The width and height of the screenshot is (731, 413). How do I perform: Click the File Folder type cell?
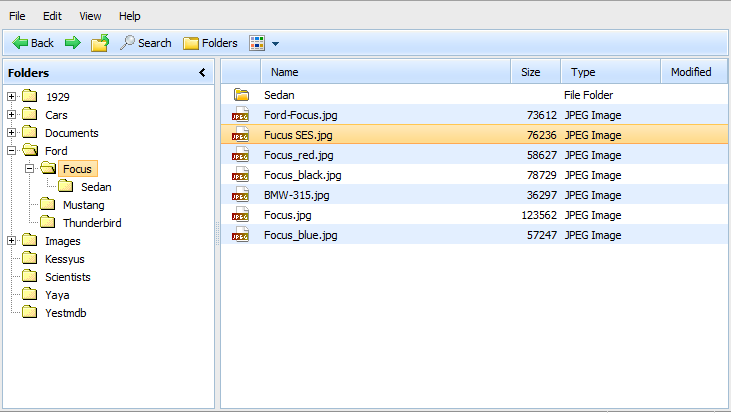click(588, 95)
